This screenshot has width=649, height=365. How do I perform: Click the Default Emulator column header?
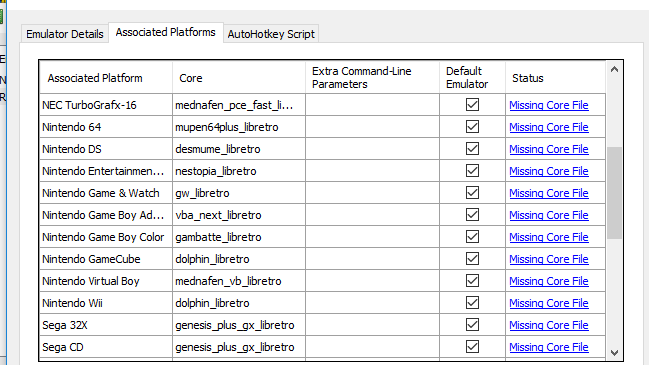(x=472, y=77)
